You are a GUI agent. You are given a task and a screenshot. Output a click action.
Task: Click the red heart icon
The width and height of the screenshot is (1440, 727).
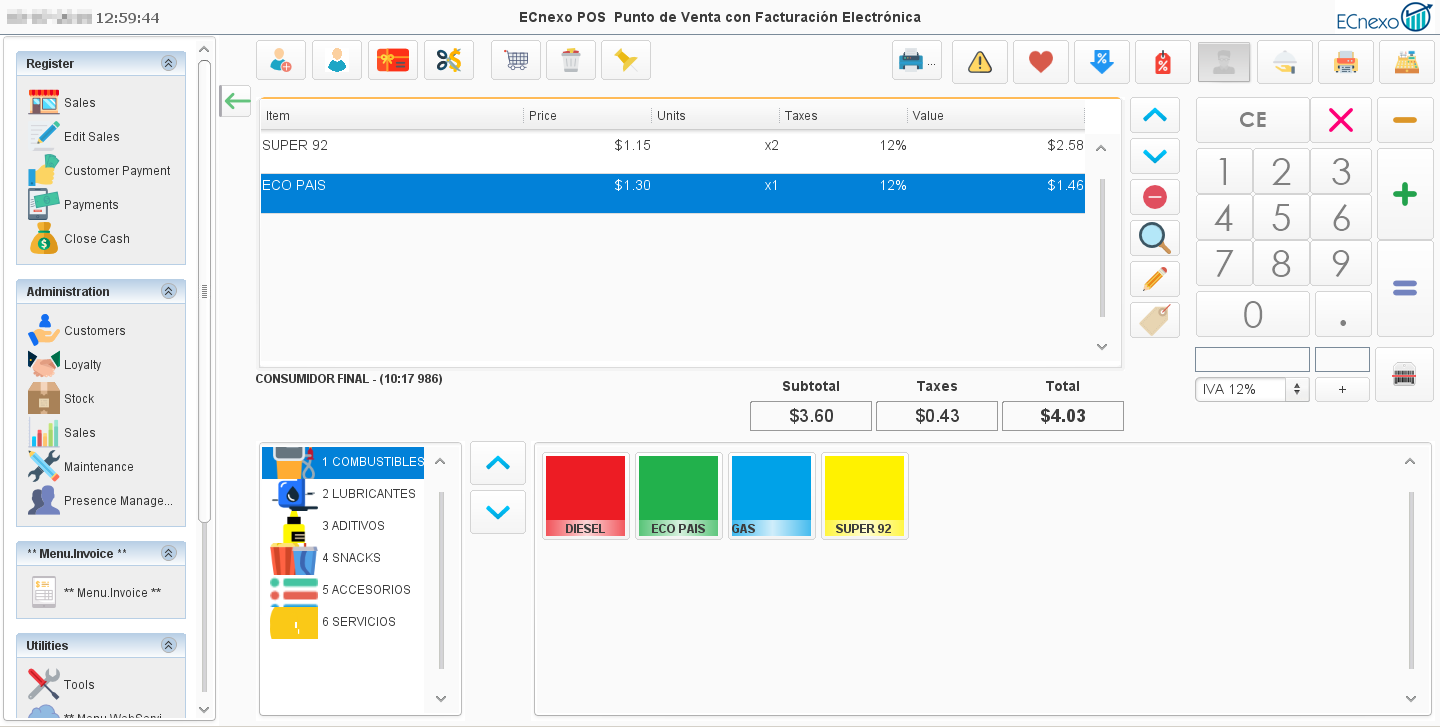[1041, 62]
